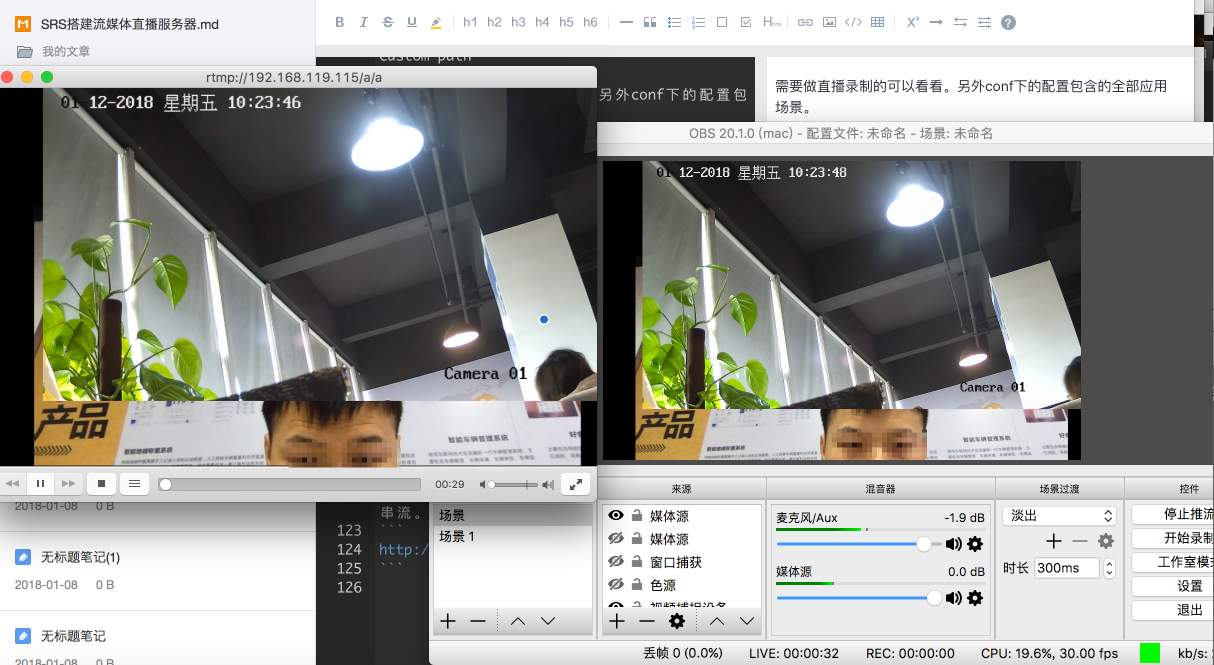
Task: Enter fullscreen in the rtmp player
Action: 575,484
